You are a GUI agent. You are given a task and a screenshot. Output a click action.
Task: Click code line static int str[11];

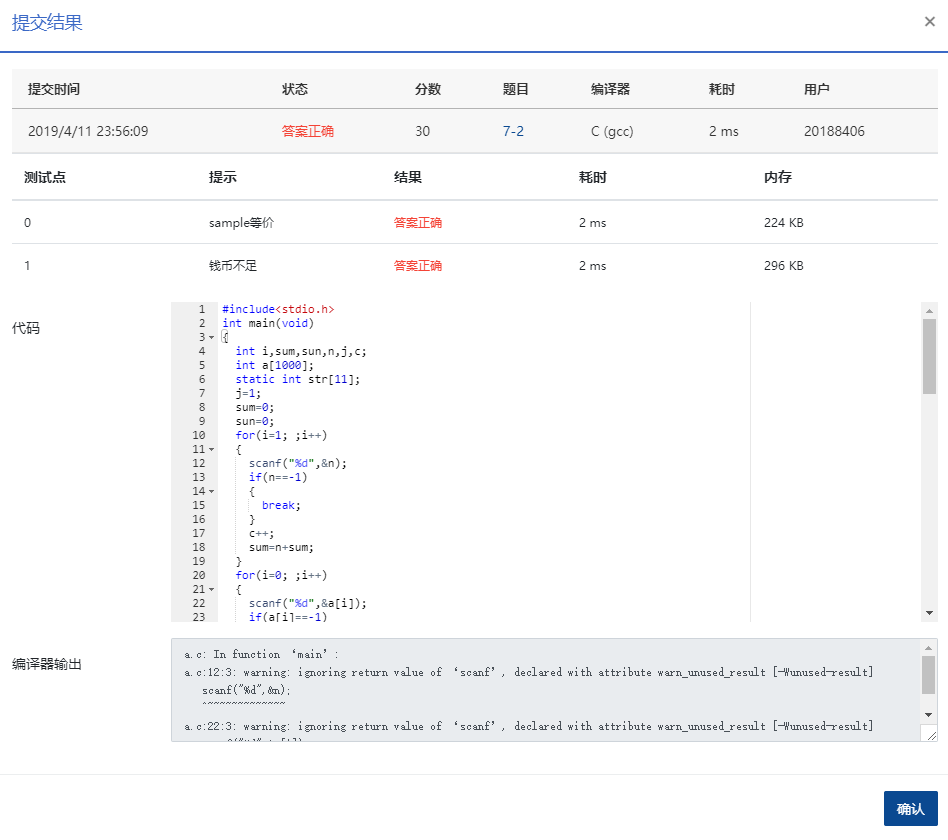pyautogui.click(x=297, y=379)
